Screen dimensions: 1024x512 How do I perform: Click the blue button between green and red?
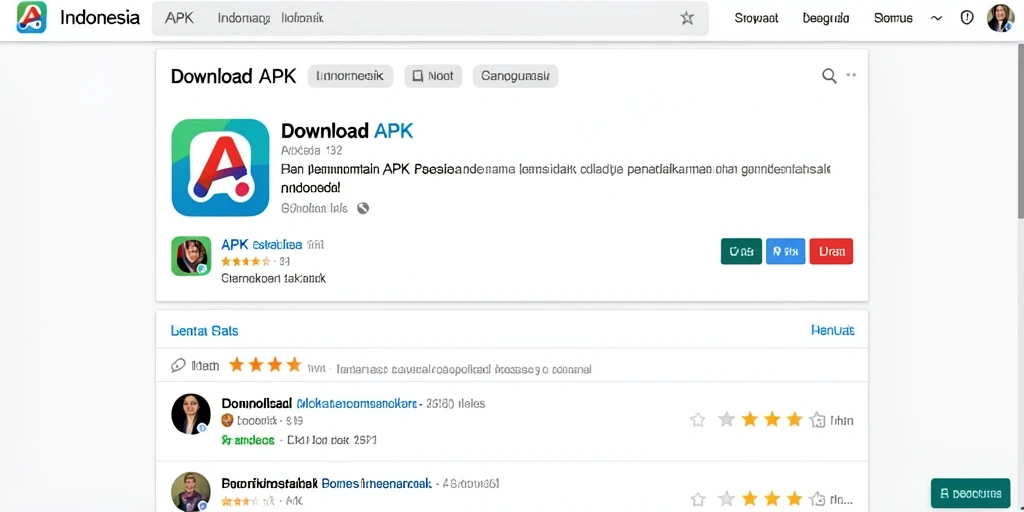point(786,251)
